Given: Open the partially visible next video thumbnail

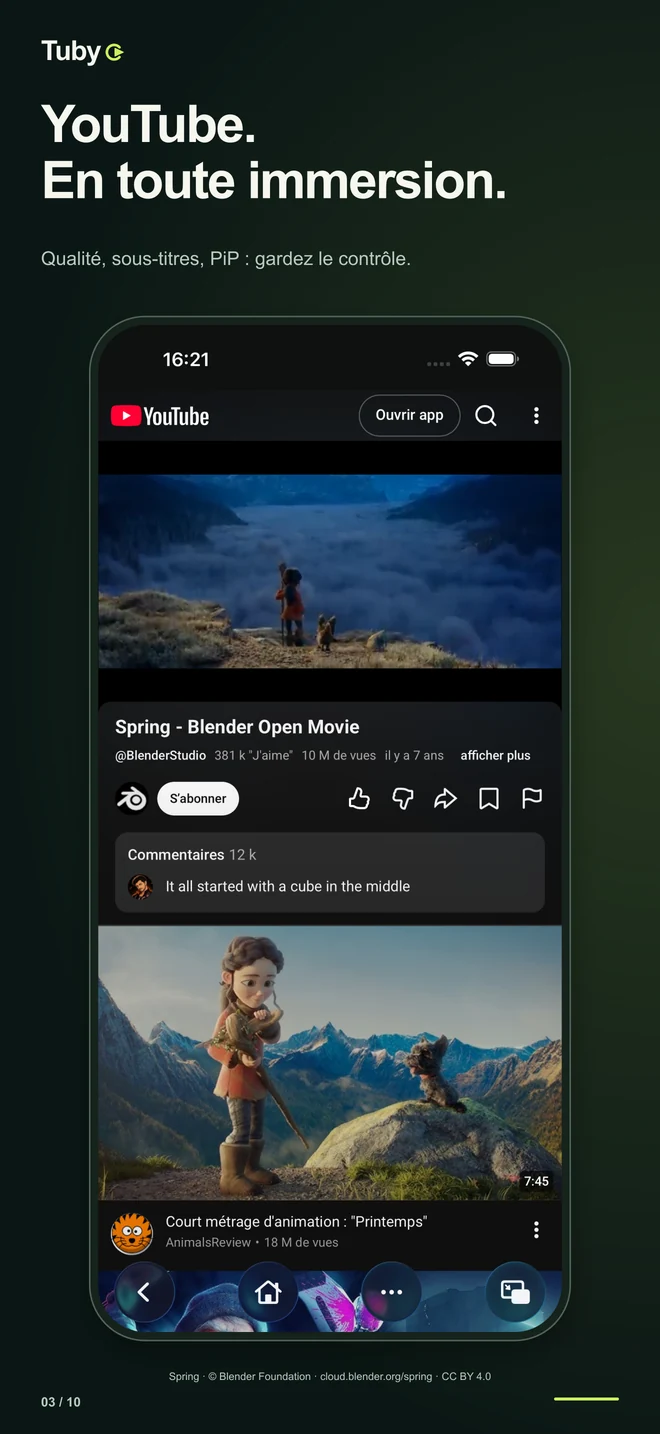Looking at the screenshot, I should (x=330, y=1301).
